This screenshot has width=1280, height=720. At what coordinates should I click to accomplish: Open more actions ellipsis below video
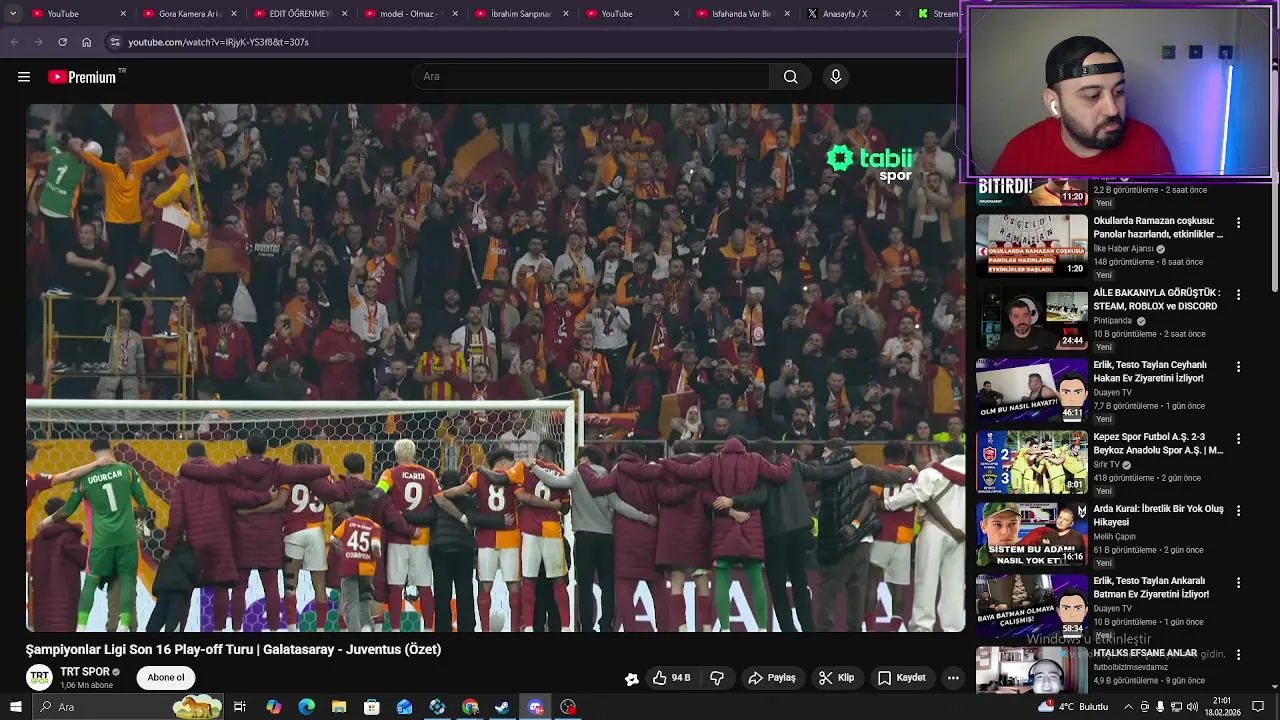[953, 678]
